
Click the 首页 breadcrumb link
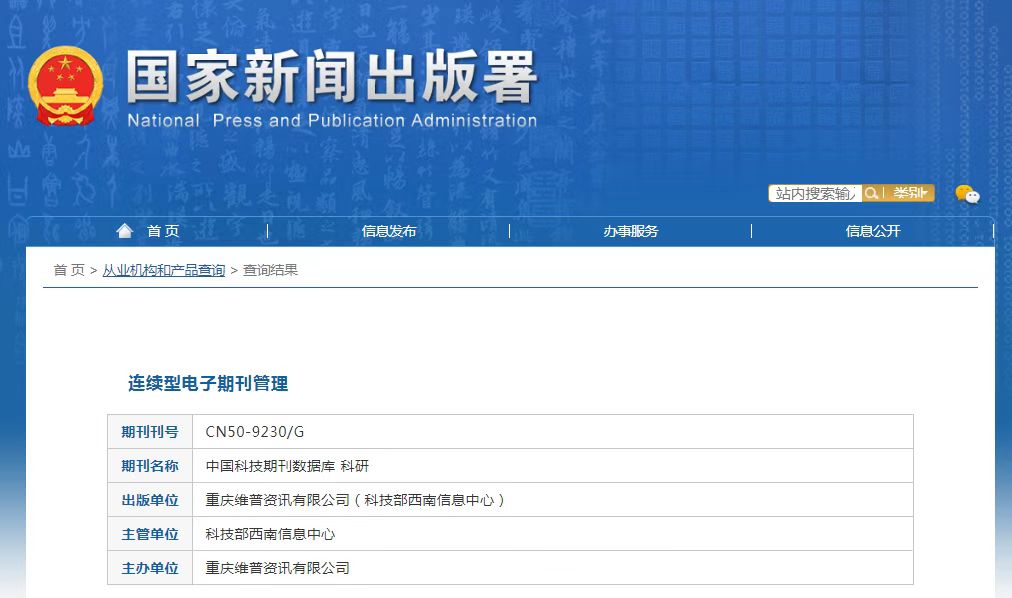(69, 270)
